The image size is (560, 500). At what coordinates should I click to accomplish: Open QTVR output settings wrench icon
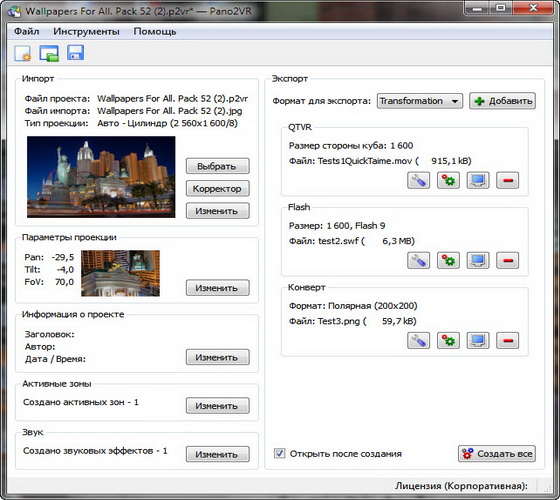[x=418, y=180]
